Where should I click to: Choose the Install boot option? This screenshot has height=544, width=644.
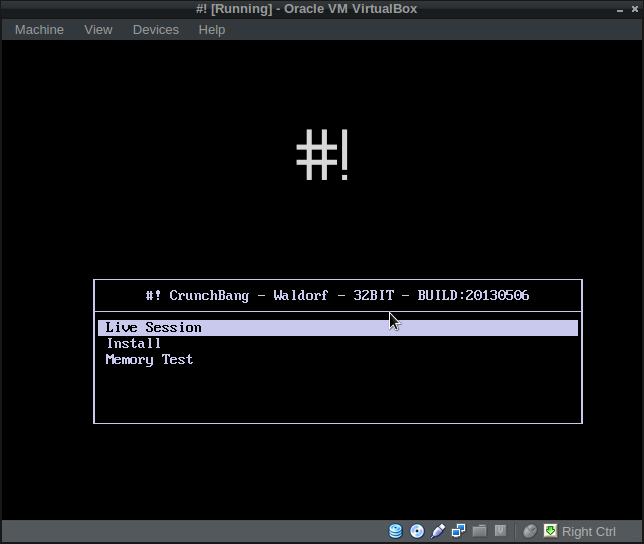[x=134, y=344]
